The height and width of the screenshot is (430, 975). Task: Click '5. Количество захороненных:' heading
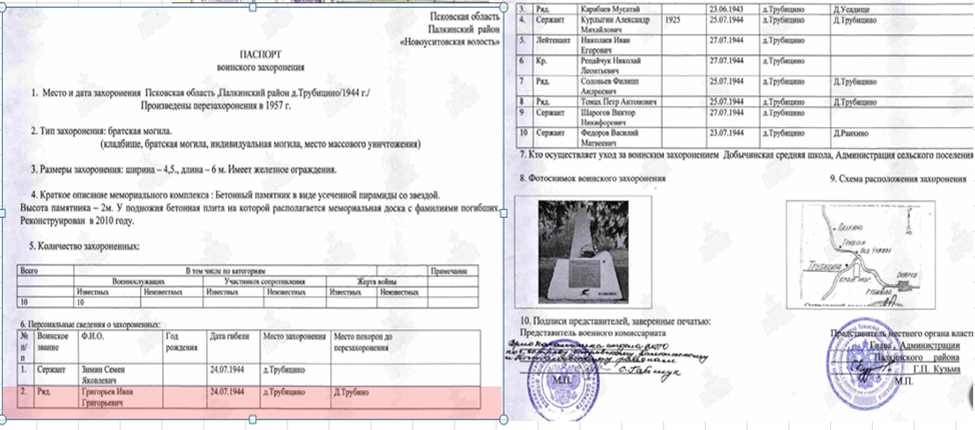pos(85,247)
